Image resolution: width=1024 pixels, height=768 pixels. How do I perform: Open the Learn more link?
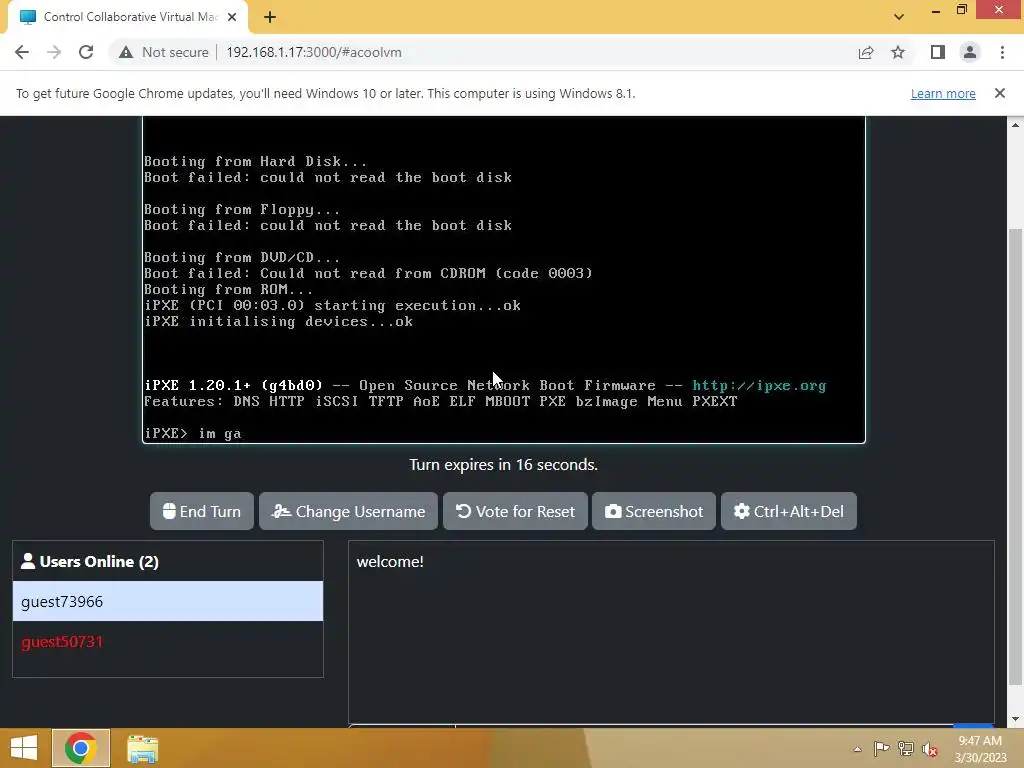click(x=943, y=93)
